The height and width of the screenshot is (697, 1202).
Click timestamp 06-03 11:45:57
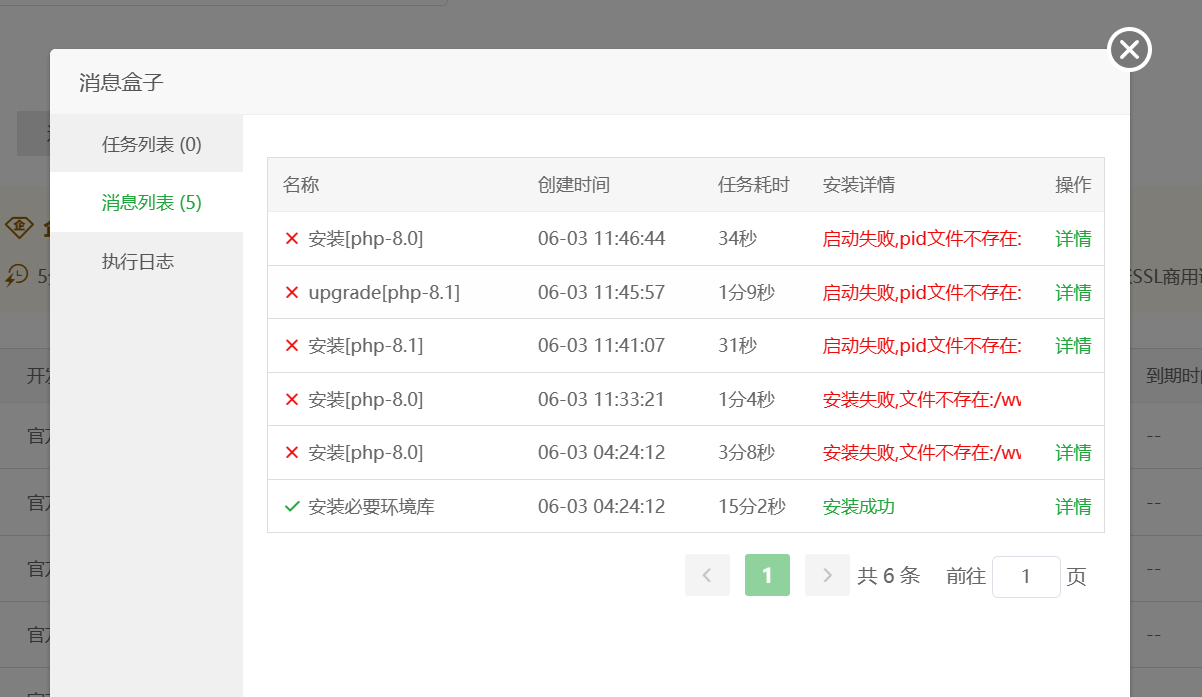tap(601, 293)
